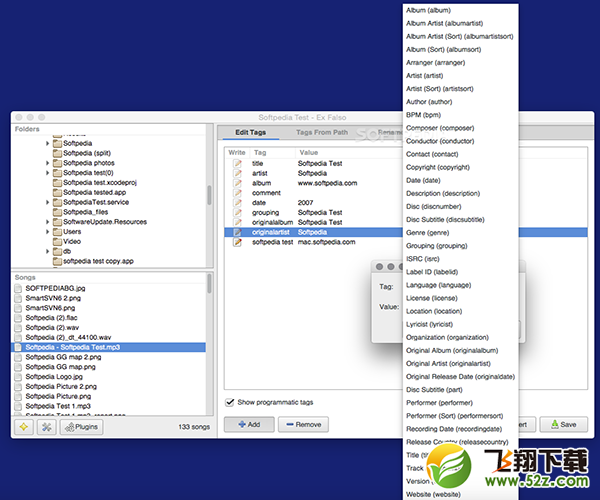600x500 pixels.
Task: Click file icon of Softpedia GG map 2.png
Action: (x=18, y=357)
